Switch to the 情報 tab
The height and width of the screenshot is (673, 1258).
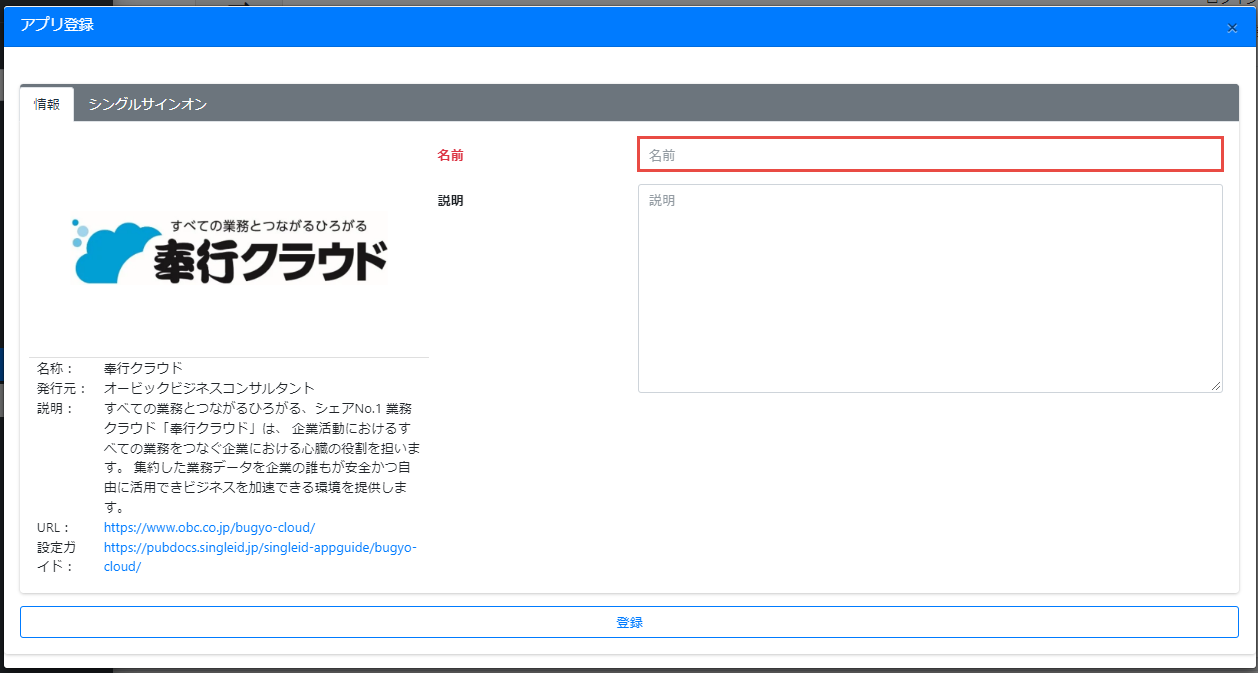47,104
